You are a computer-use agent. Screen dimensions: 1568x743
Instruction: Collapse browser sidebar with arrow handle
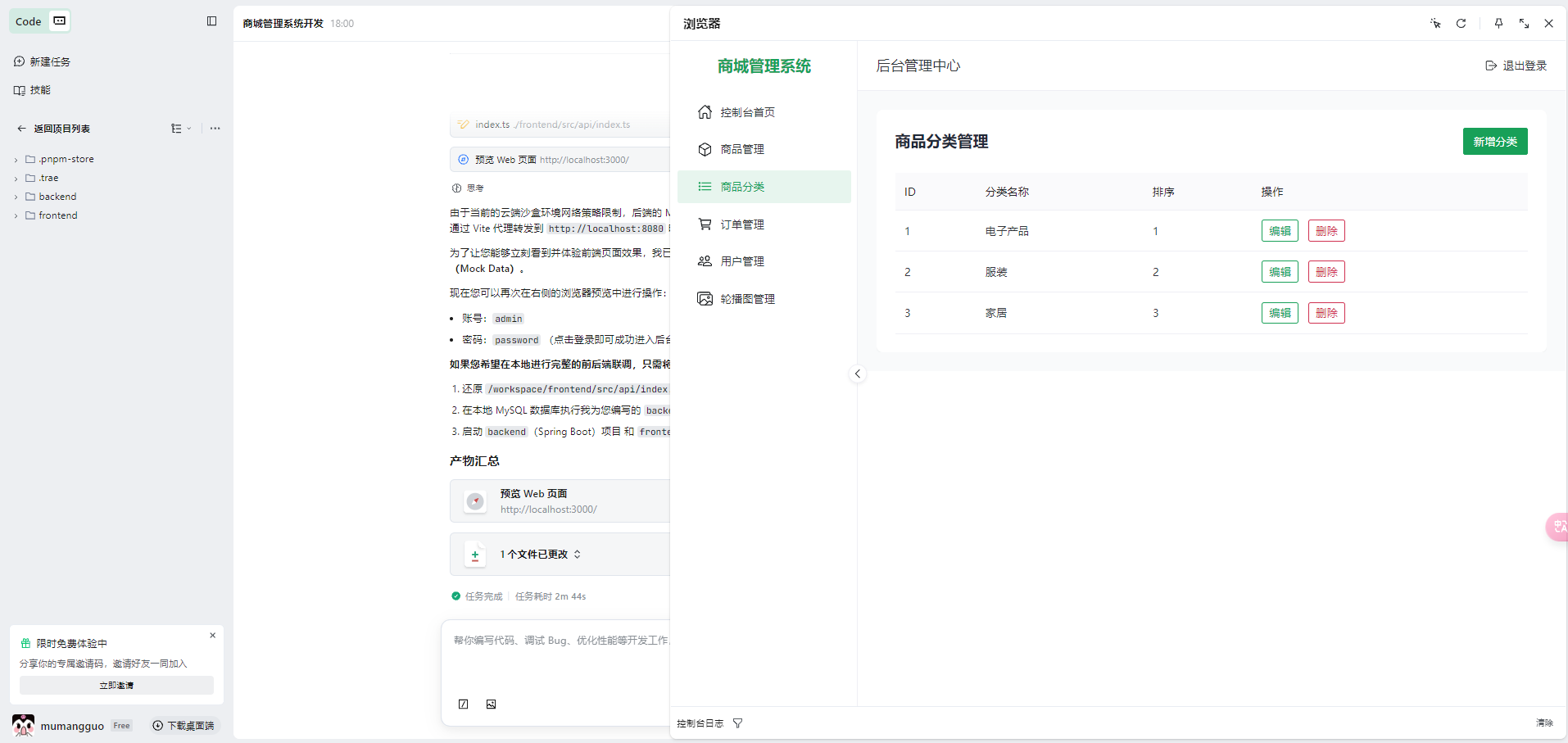click(857, 374)
